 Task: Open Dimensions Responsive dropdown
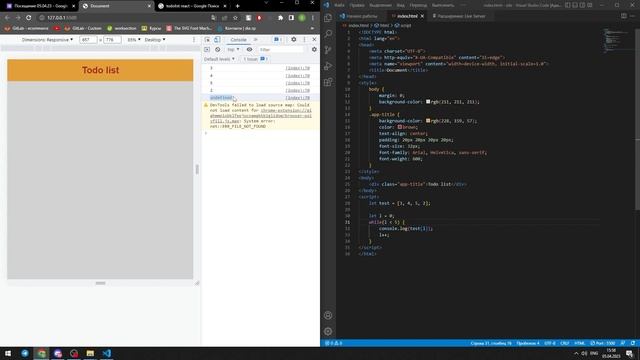coord(47,40)
